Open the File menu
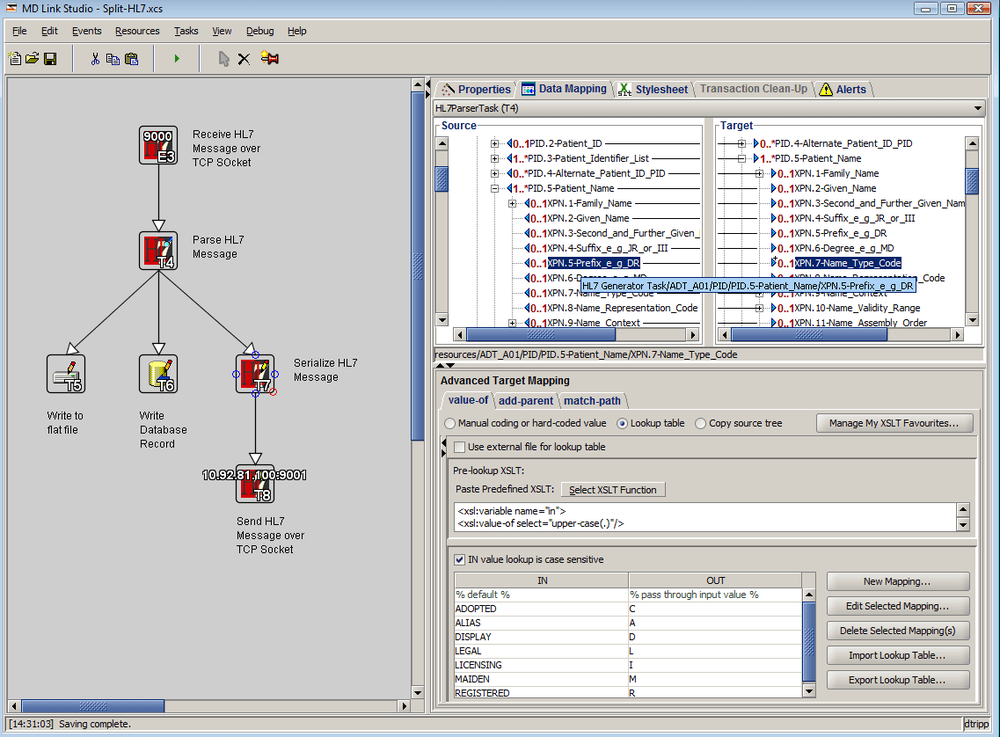This screenshot has width=1000, height=737. coord(20,31)
